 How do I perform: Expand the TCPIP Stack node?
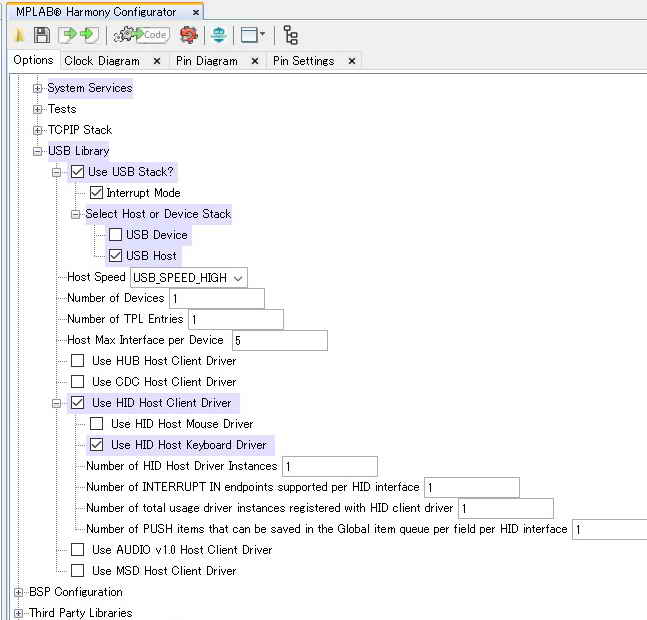pos(37,130)
